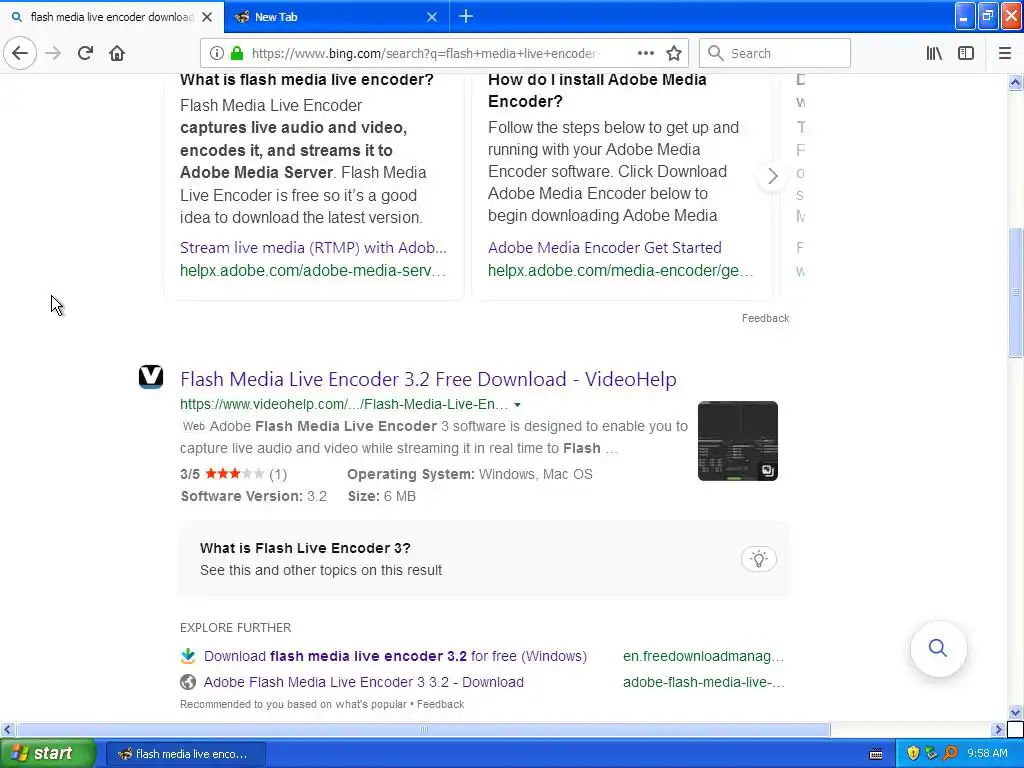Click en.freedownloadmanag domain link

click(x=703, y=656)
